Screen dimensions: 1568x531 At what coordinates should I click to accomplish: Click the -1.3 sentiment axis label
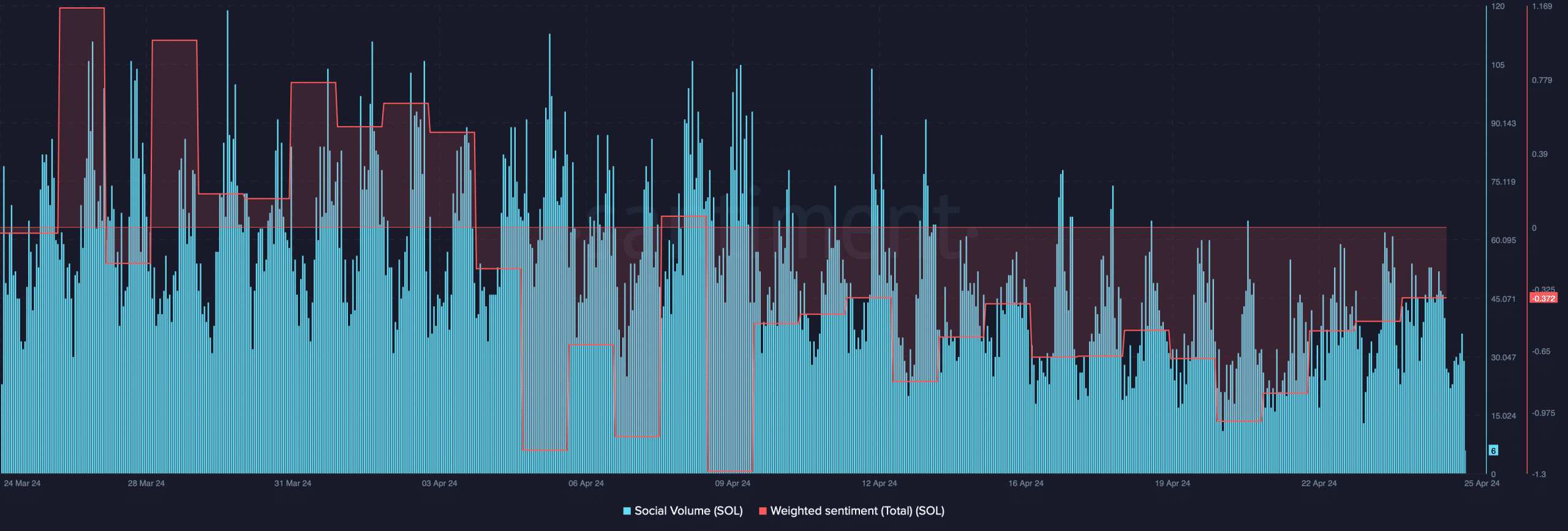[x=1539, y=474]
